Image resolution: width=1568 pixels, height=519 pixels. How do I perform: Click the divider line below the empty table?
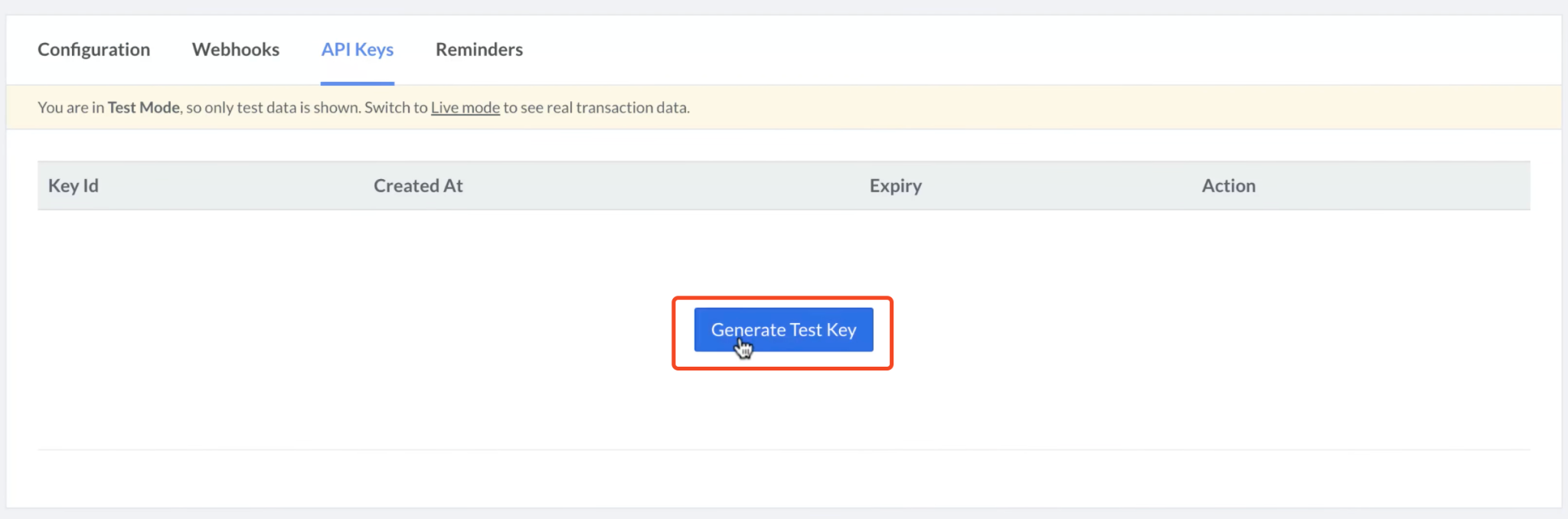coord(782,449)
